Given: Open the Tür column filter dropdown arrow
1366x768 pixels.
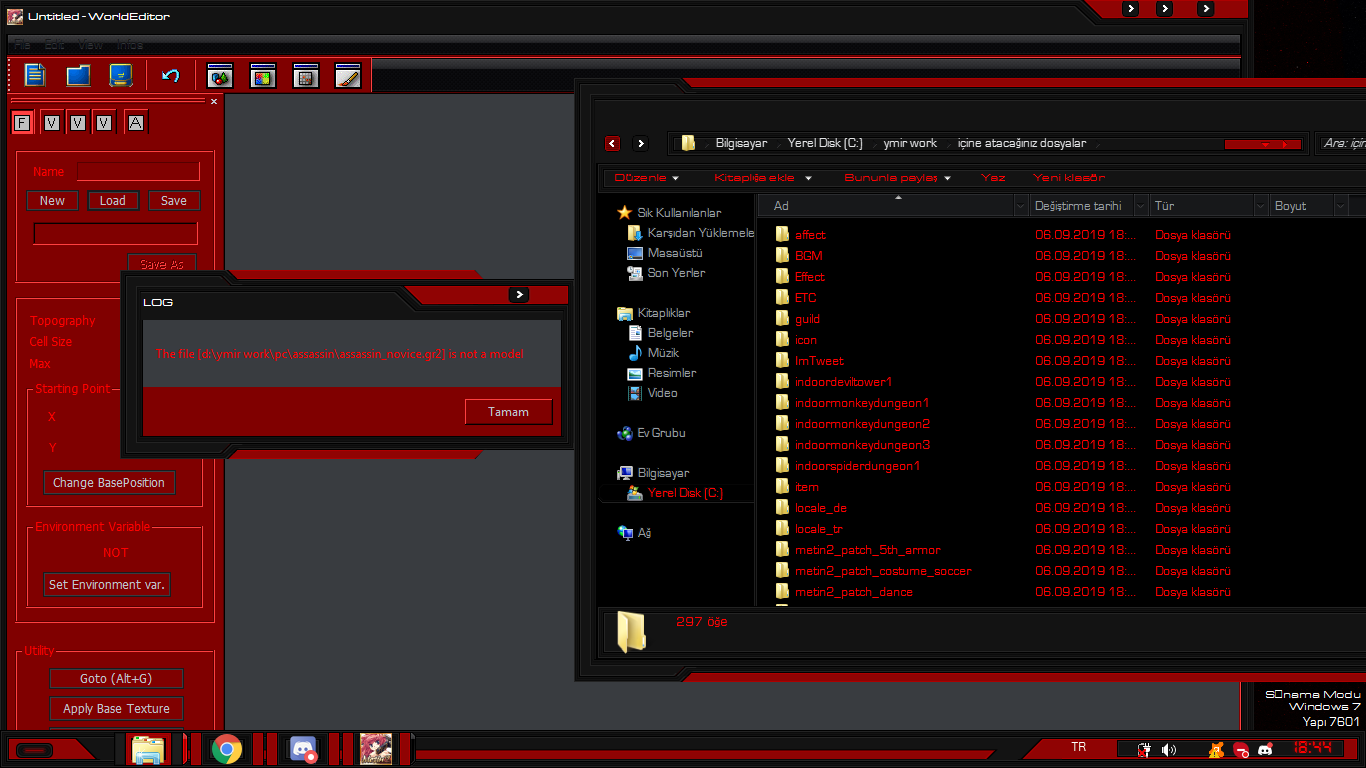Looking at the screenshot, I should [x=1261, y=206].
